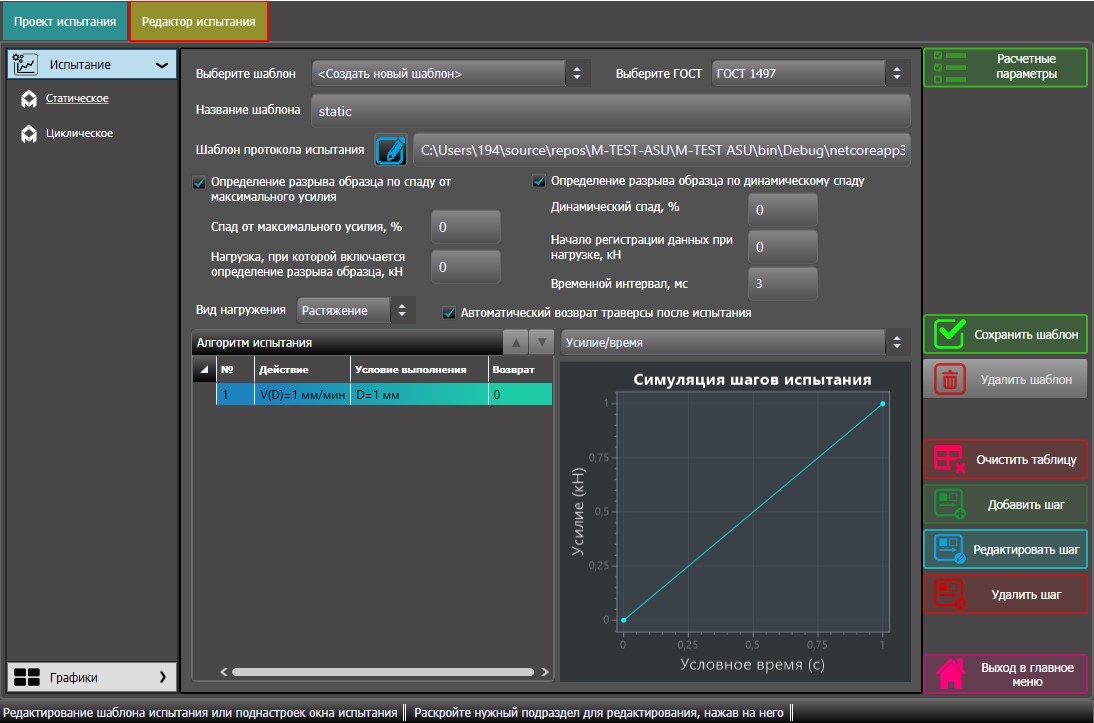Open the Усилие/время graph type dropdown

(735, 343)
